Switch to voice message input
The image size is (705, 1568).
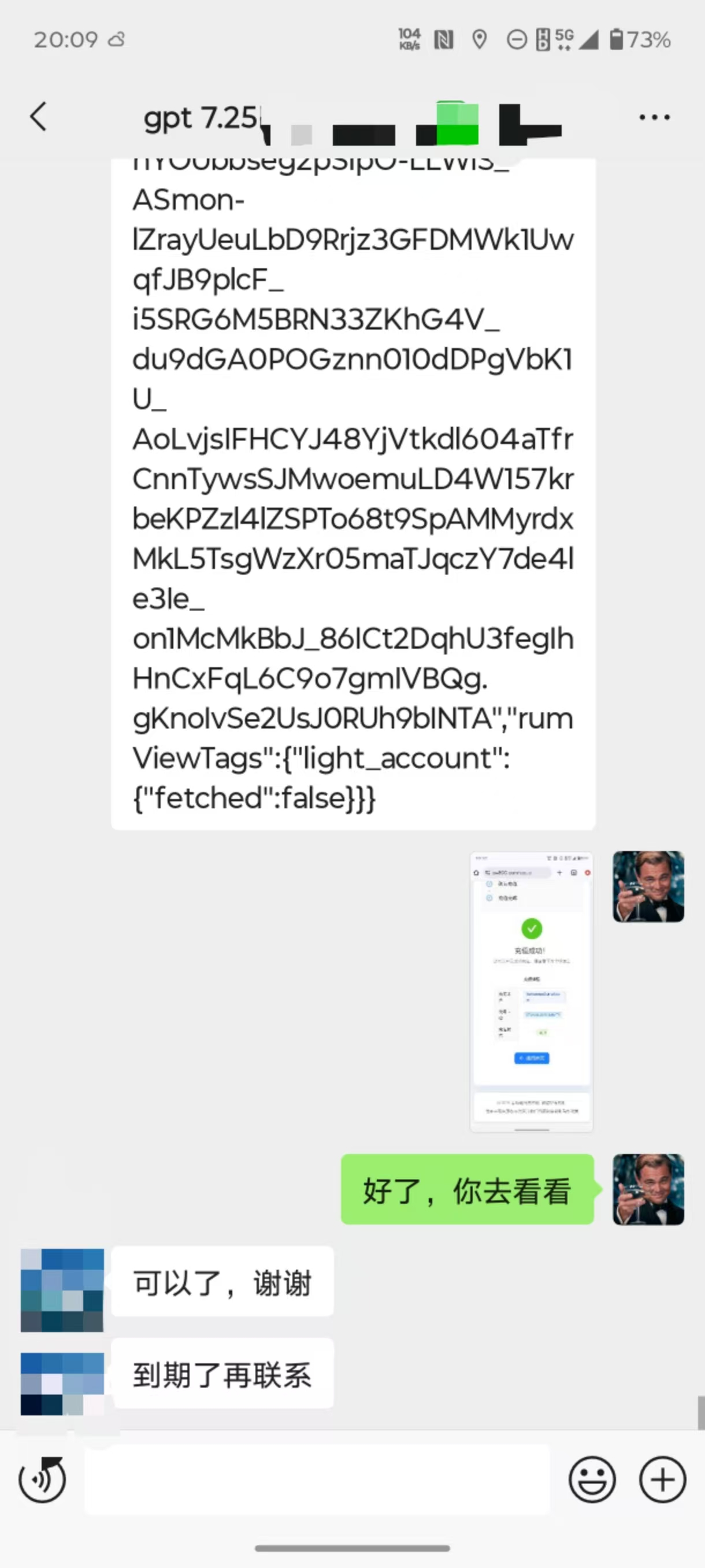(x=42, y=1480)
